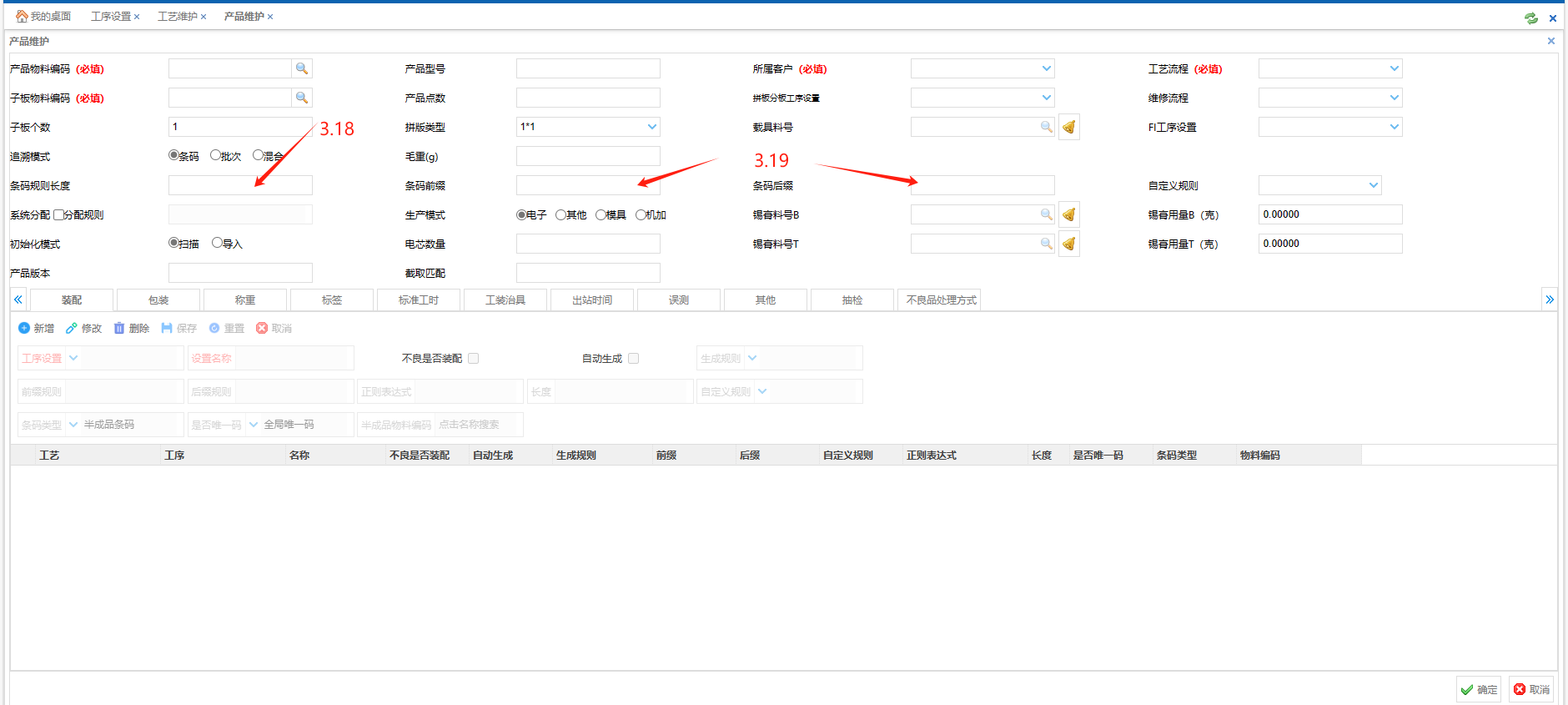Click search icon beside 子板物料编码 field

coord(302,98)
